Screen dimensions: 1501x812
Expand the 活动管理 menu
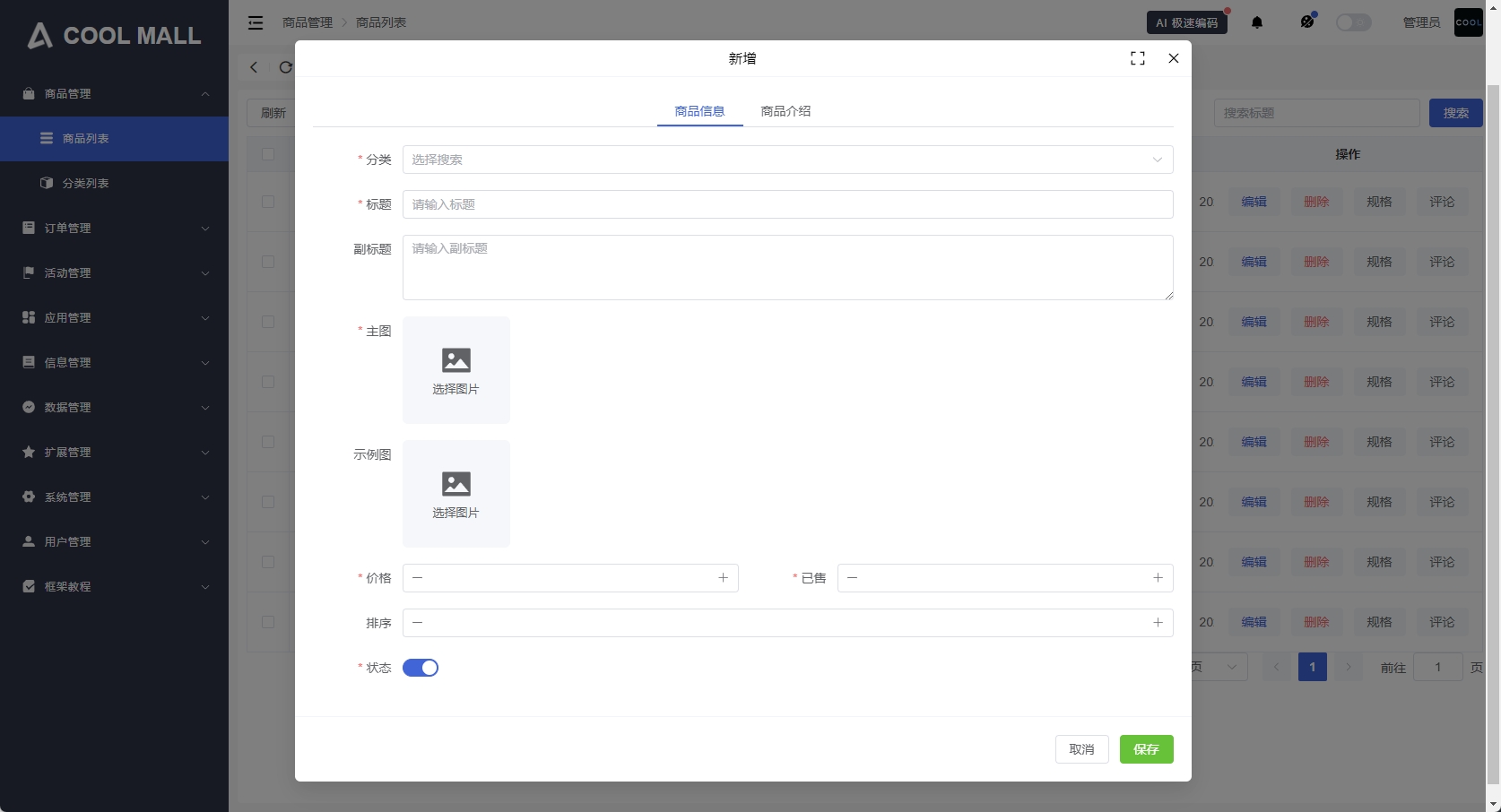(114, 273)
